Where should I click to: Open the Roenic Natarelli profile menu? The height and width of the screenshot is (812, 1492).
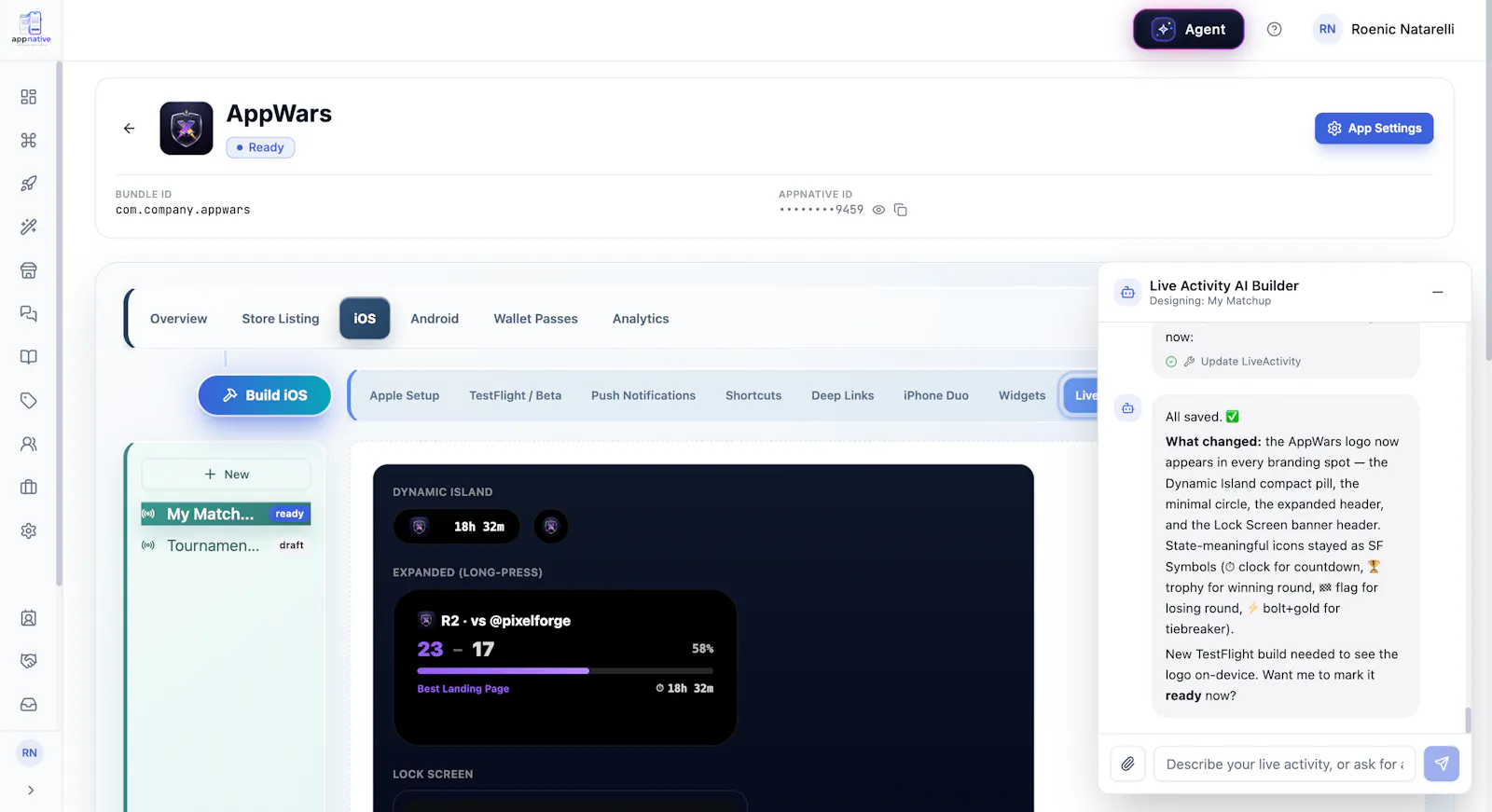[x=1384, y=29]
